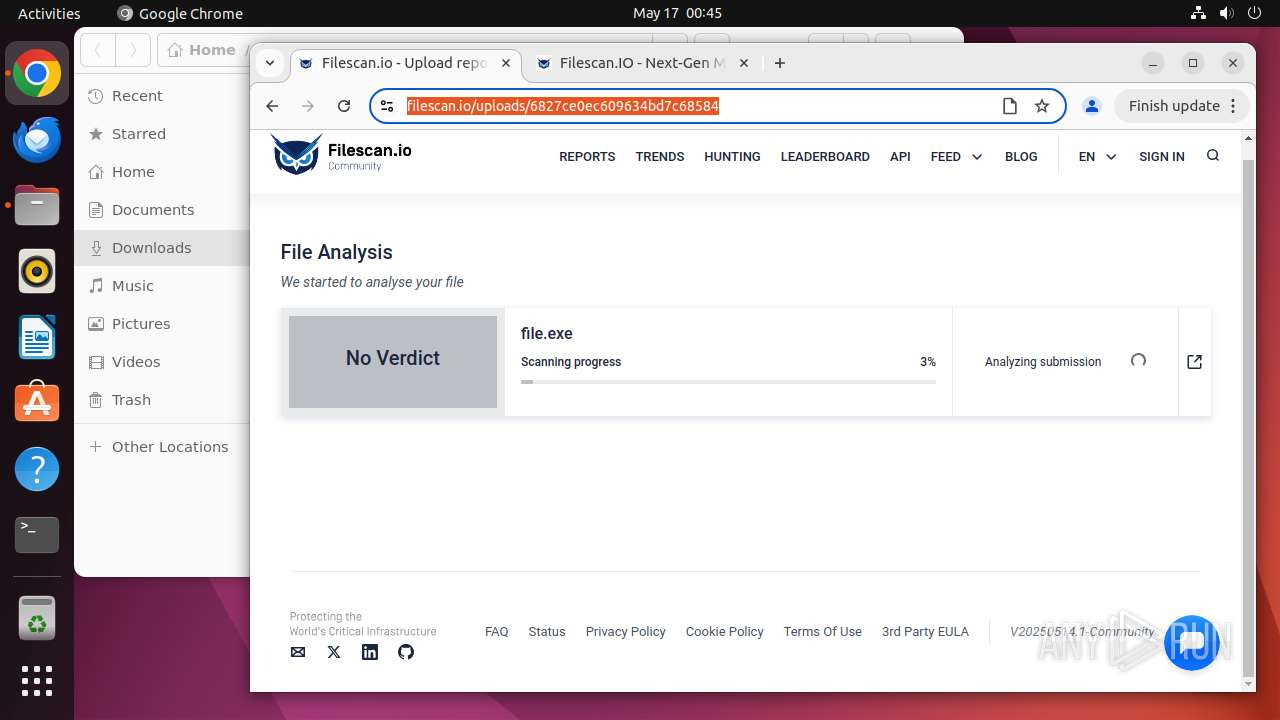Select Documents in Files sidebar
The width and height of the screenshot is (1280, 720).
tap(162, 210)
